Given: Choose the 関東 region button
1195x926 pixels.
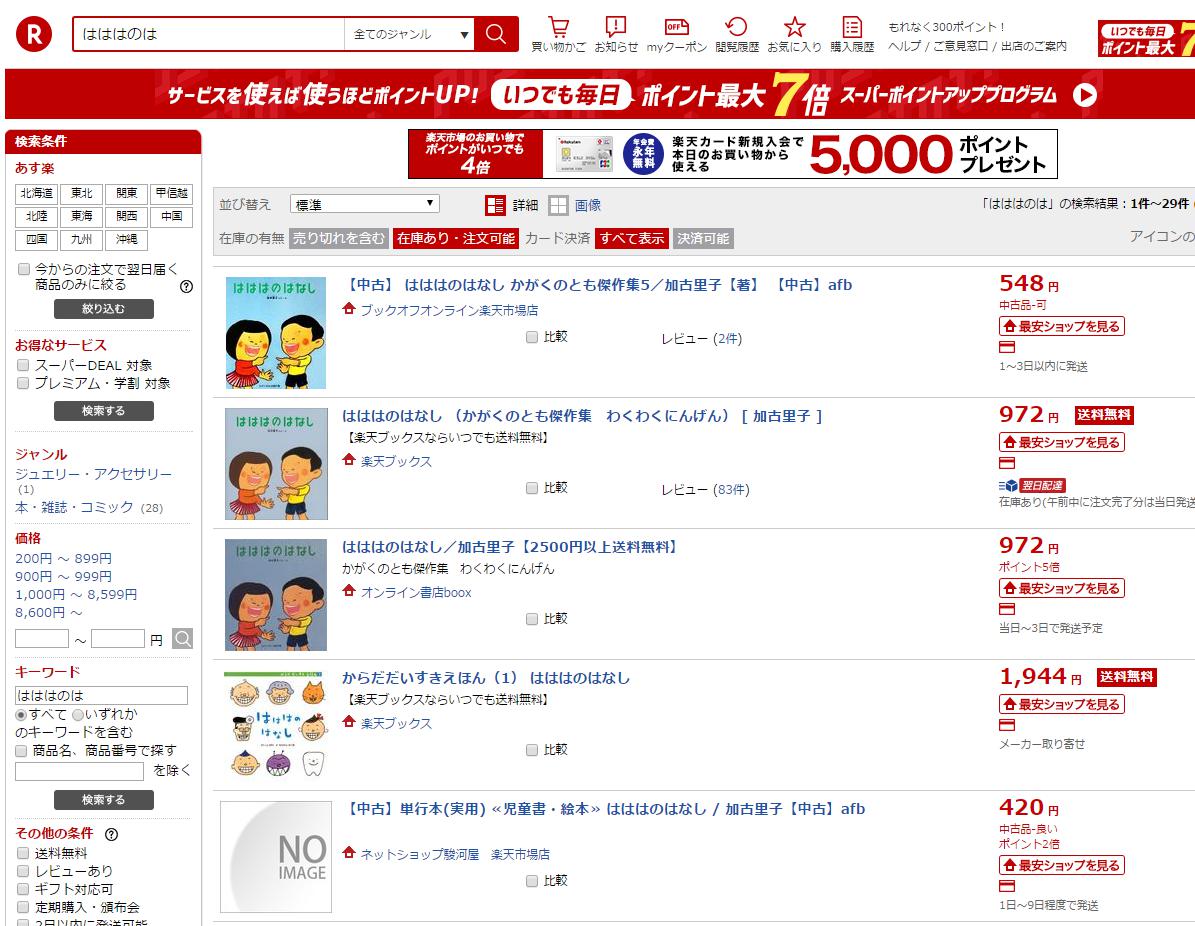Looking at the screenshot, I should [127, 194].
